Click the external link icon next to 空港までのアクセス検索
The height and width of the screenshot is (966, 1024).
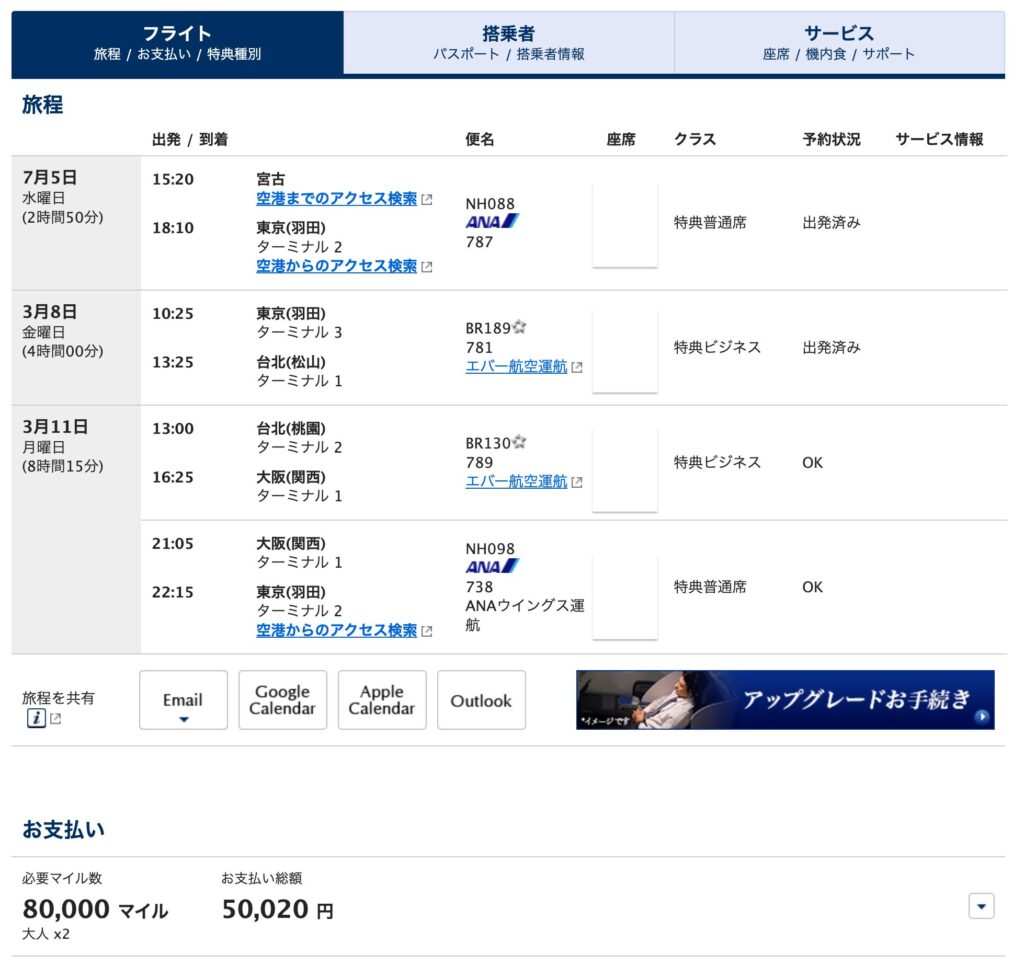[429, 198]
